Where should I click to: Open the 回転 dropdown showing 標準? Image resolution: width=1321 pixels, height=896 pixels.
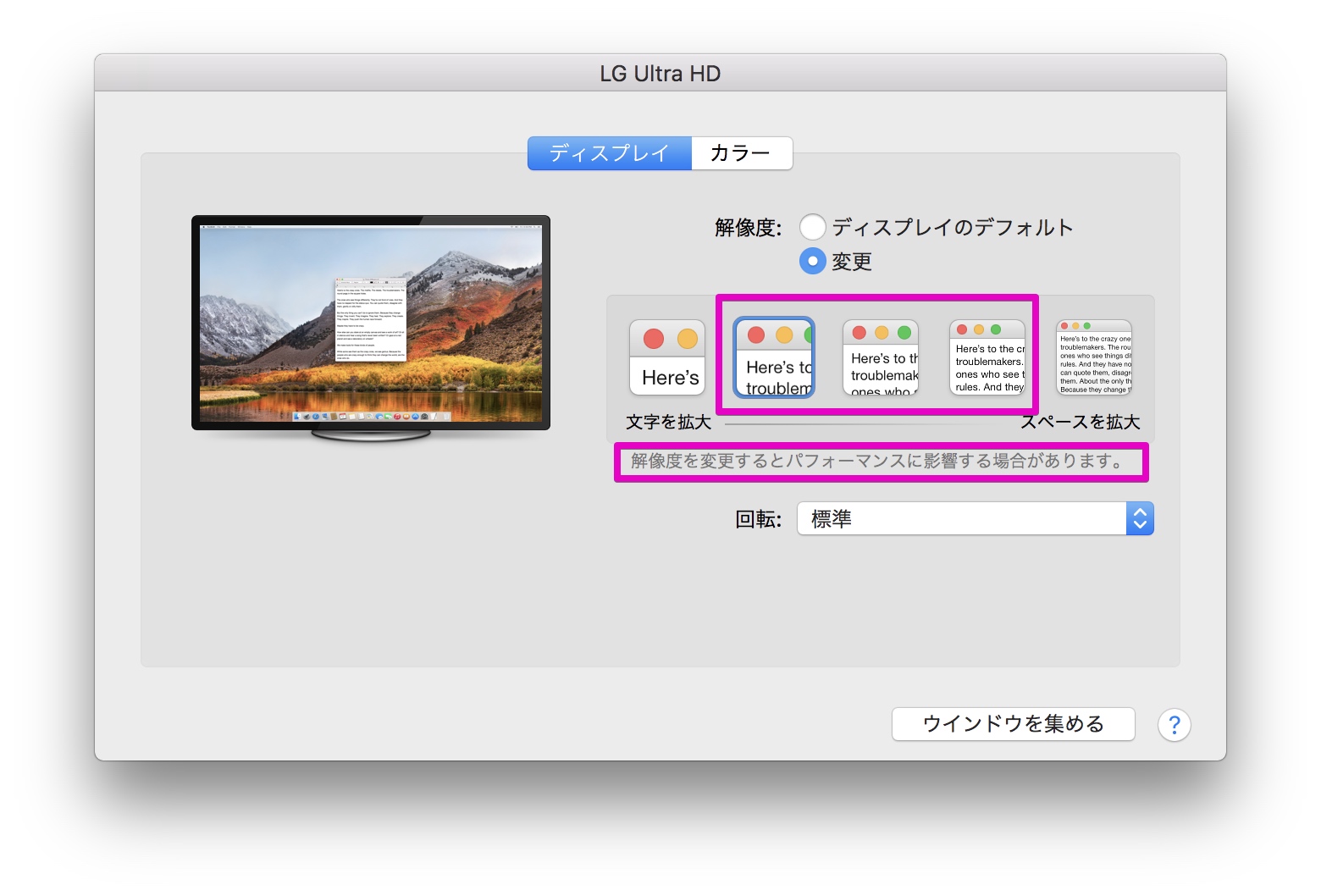pyautogui.click(x=975, y=518)
